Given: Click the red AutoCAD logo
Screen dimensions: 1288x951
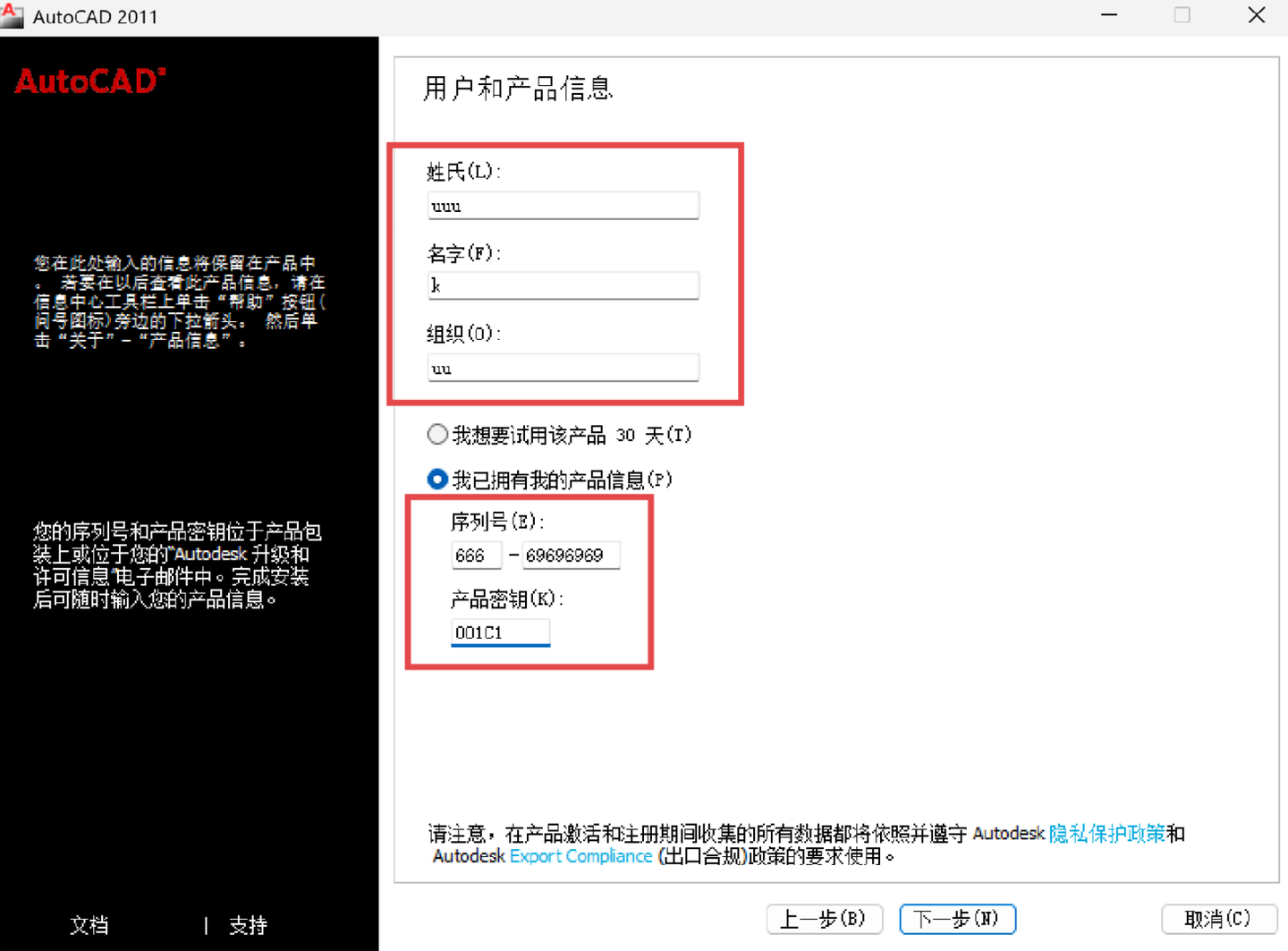Looking at the screenshot, I should pos(90,81).
